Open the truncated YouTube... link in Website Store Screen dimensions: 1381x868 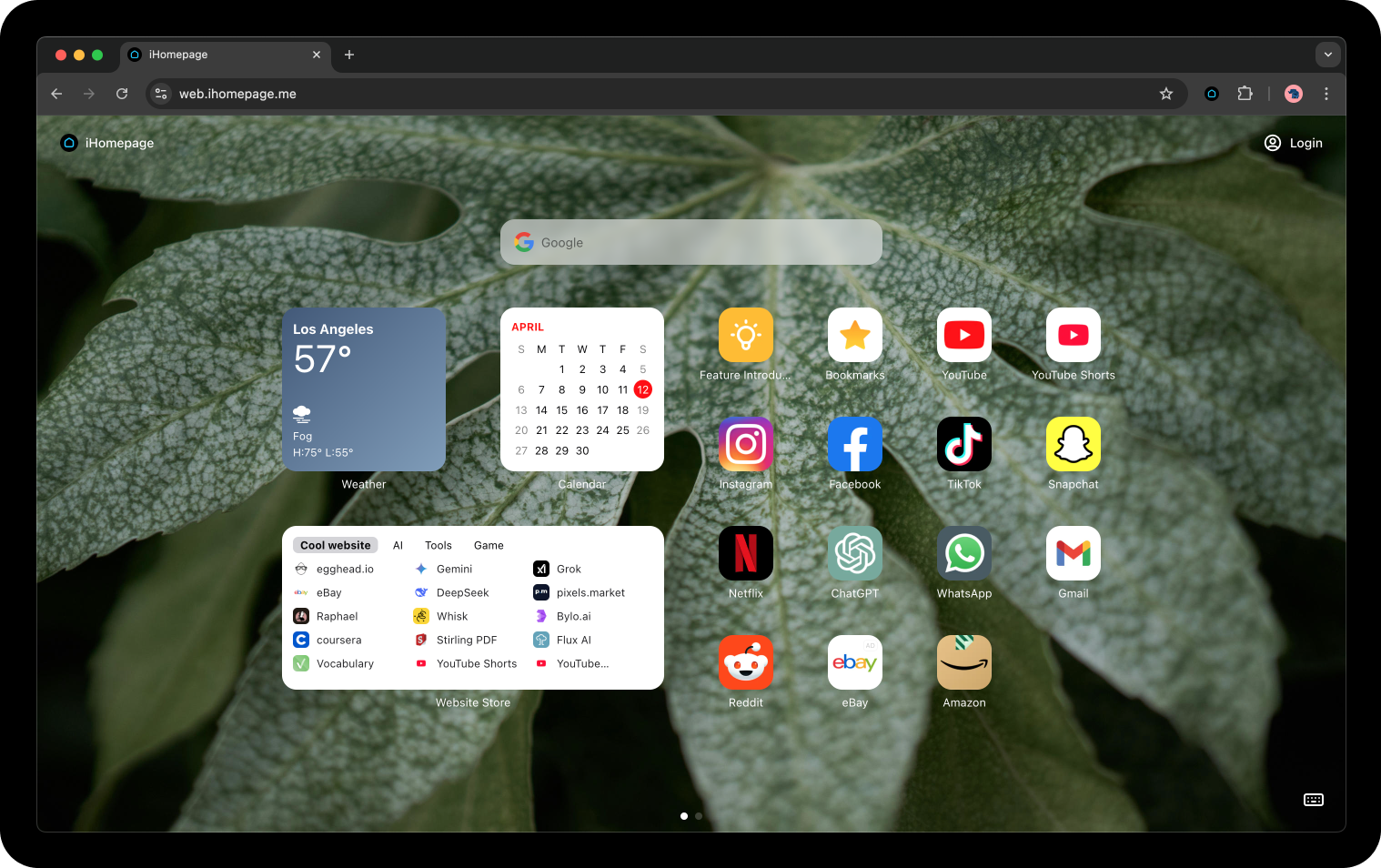pyautogui.click(x=571, y=663)
